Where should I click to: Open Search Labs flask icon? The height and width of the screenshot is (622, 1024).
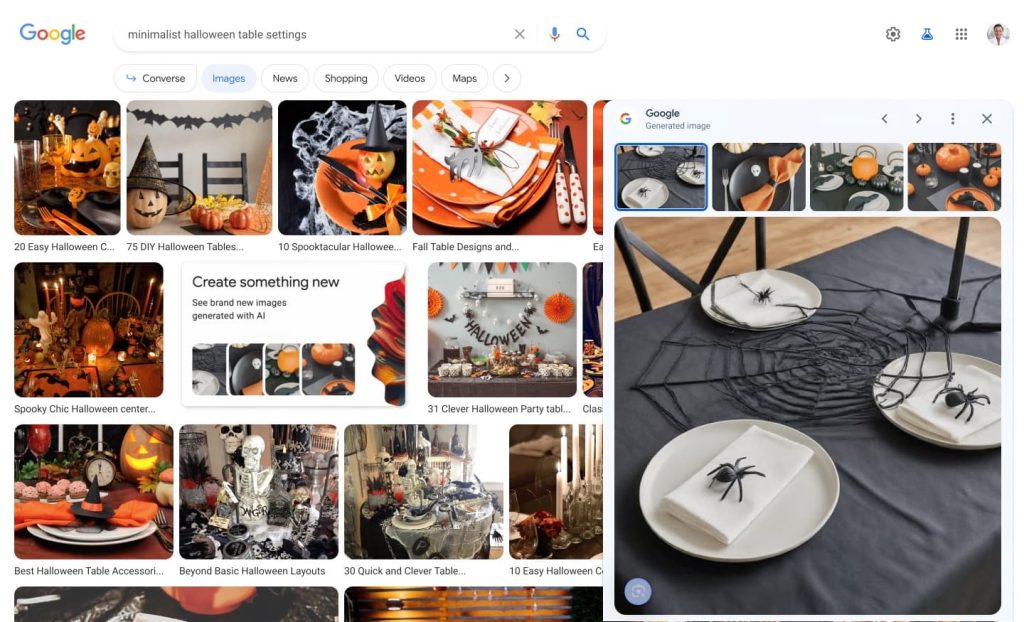tap(927, 34)
